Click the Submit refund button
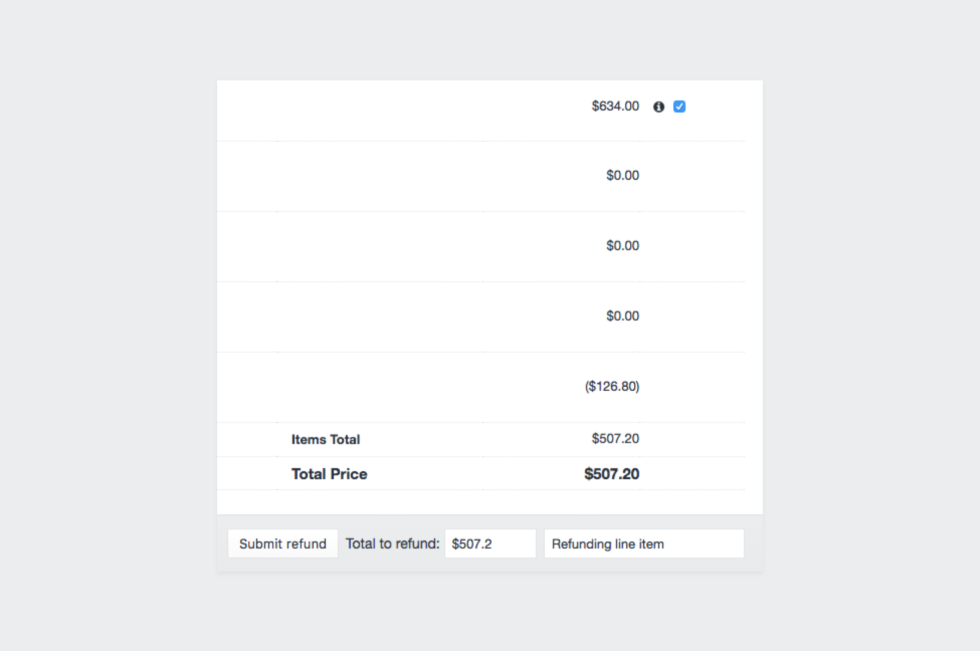The height and width of the screenshot is (651, 980). [282, 544]
